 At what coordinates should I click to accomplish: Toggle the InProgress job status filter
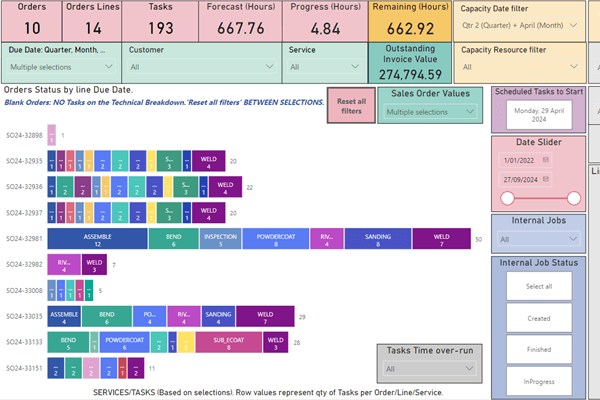539,380
